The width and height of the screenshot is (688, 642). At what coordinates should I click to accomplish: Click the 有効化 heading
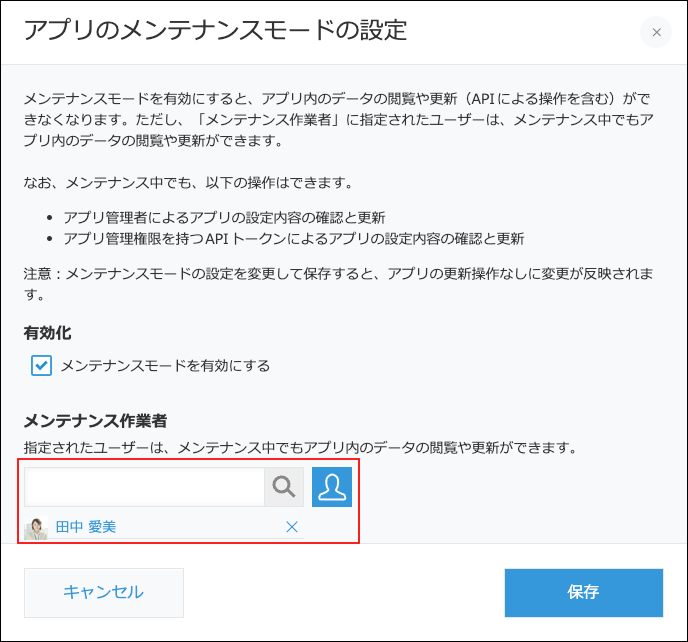[x=47, y=333]
